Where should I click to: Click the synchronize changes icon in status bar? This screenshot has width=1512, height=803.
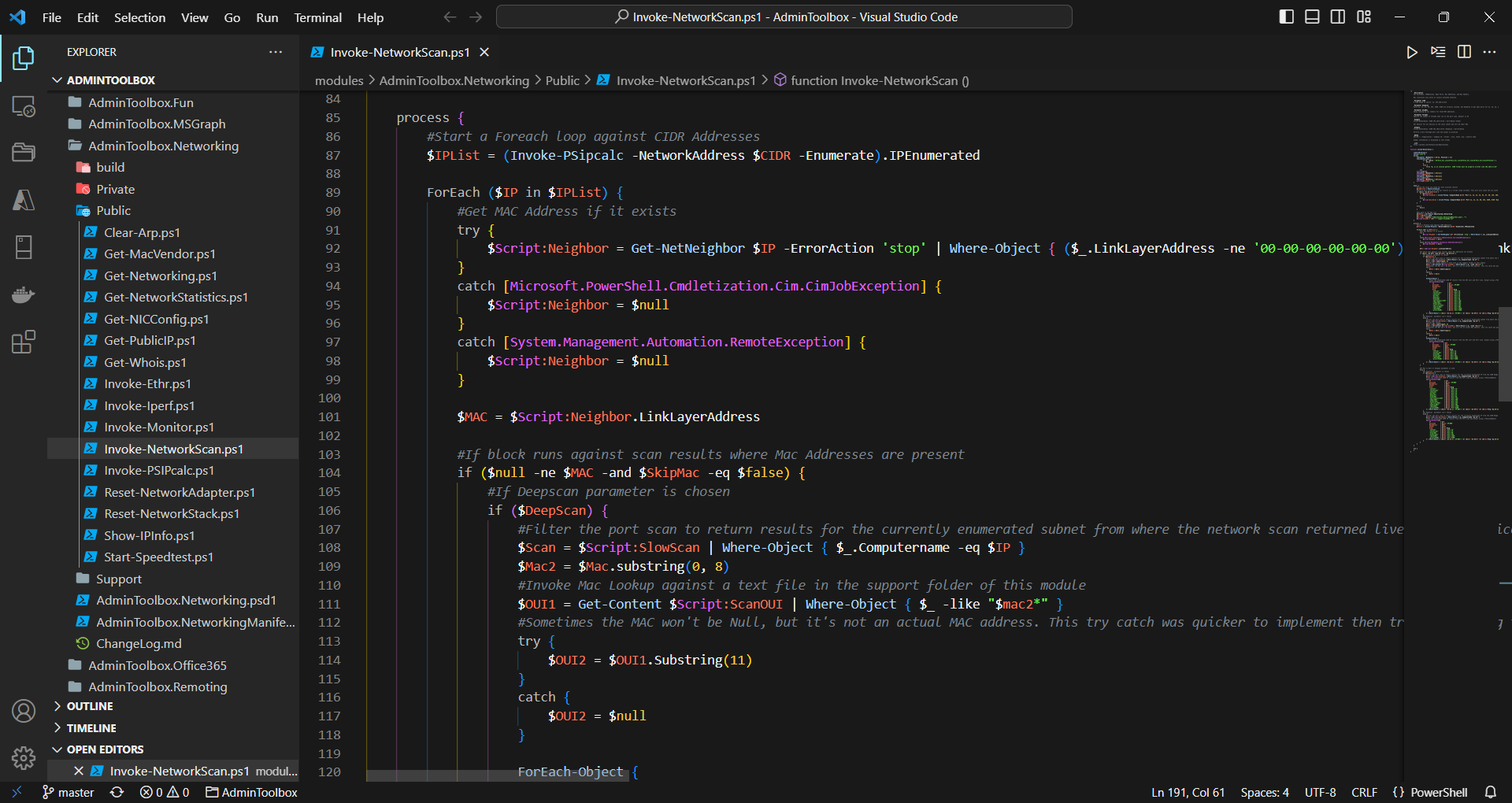[117, 792]
